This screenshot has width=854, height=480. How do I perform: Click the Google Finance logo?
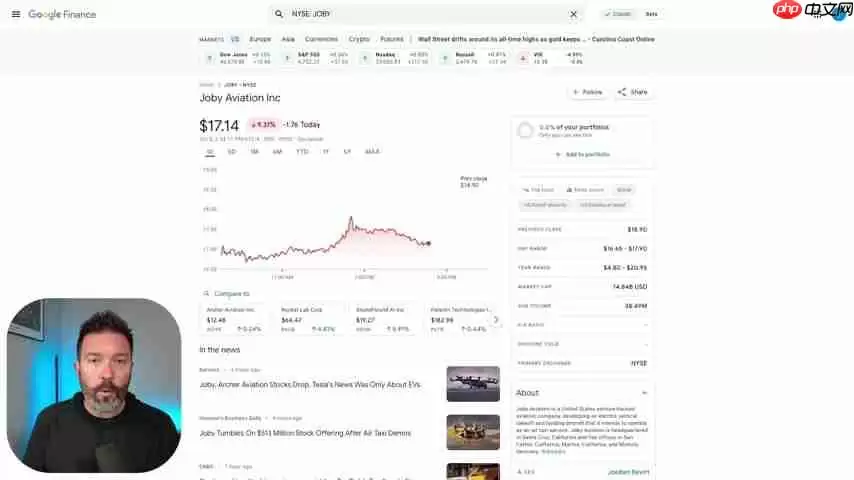click(62, 14)
